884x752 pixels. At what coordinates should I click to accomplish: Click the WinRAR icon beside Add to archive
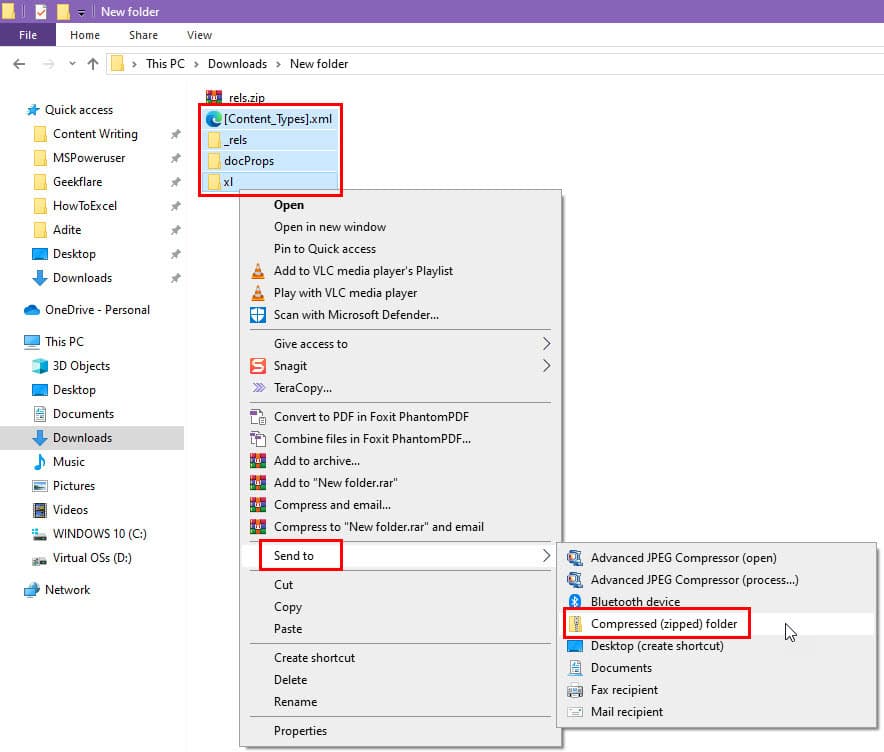point(257,461)
